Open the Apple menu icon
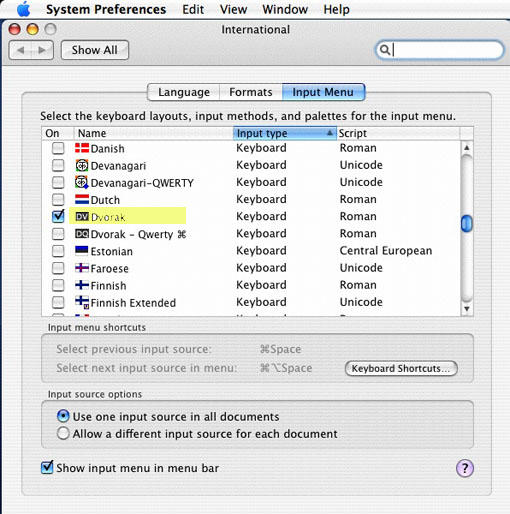This screenshot has width=510, height=514. pos(24,9)
